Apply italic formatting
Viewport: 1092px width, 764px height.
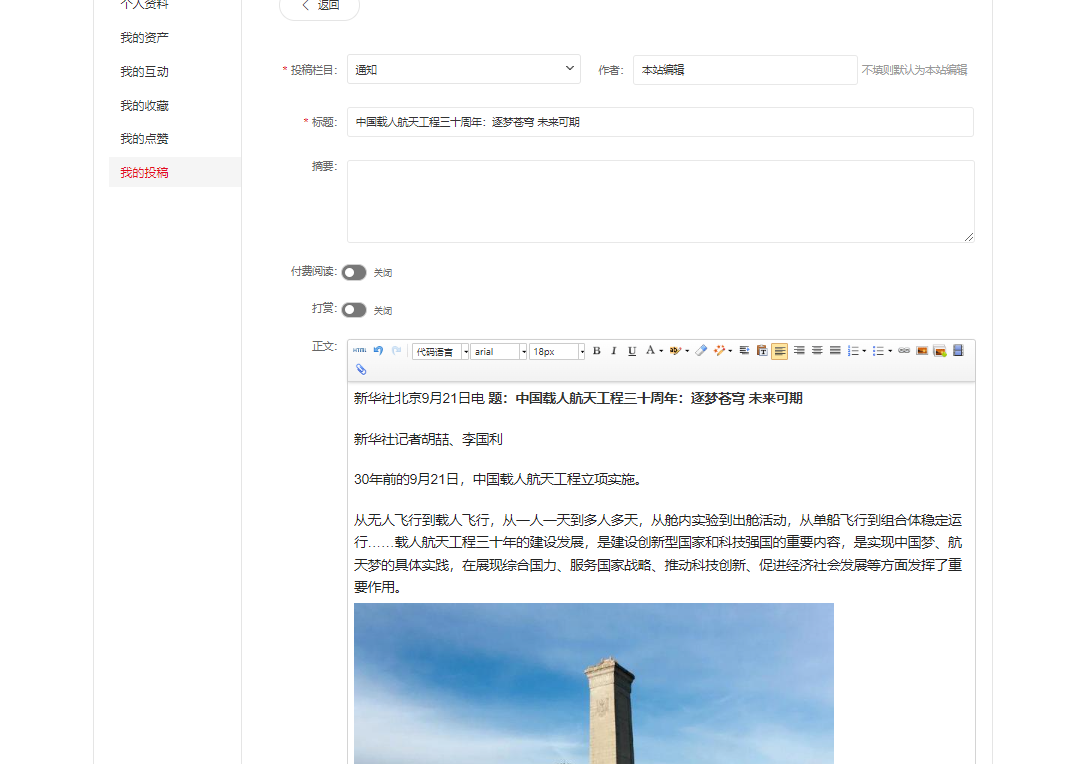tap(614, 351)
